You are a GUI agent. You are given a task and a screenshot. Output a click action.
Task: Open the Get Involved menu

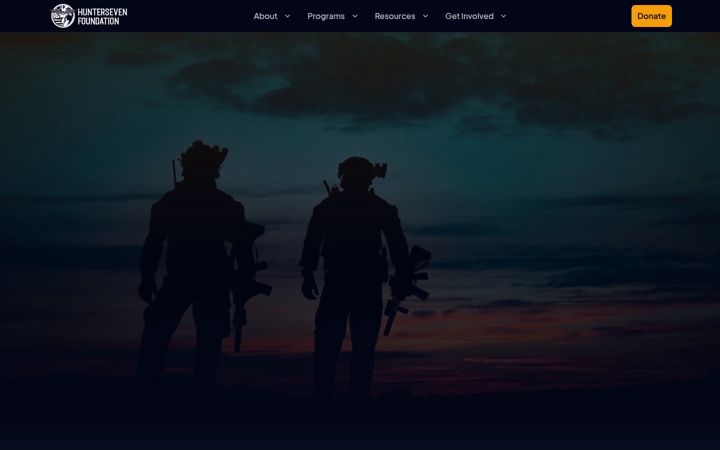(469, 16)
